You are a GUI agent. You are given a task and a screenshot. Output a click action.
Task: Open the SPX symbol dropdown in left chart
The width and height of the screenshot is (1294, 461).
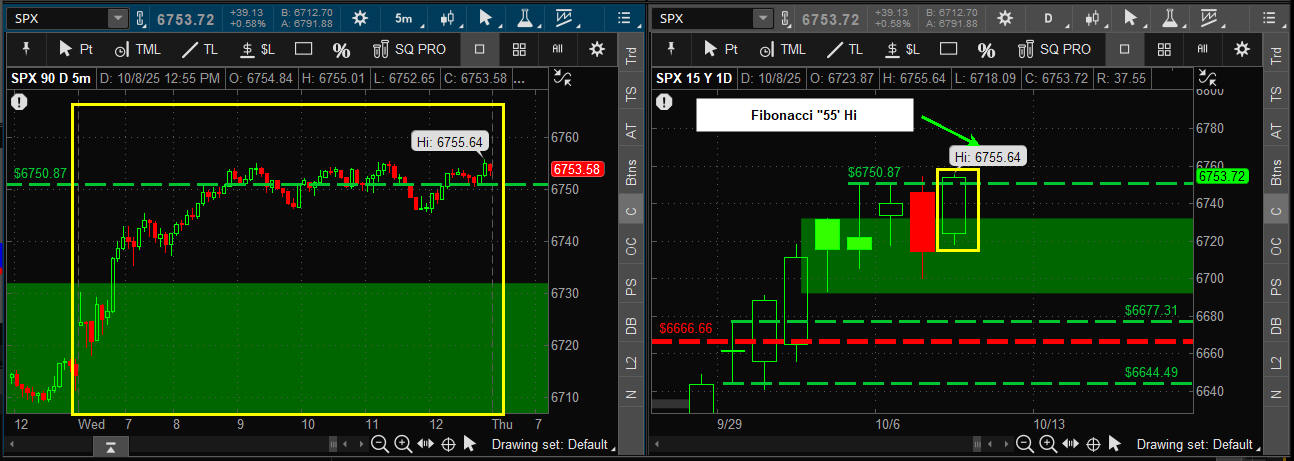(x=117, y=18)
